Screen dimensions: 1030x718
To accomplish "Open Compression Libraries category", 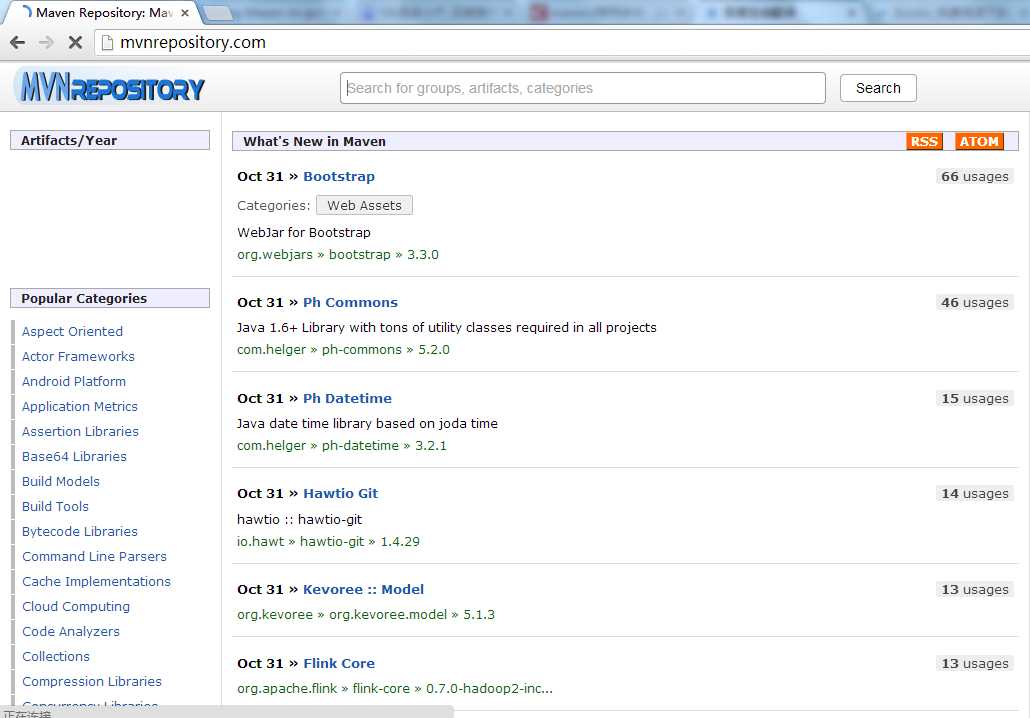I will [x=91, y=681].
